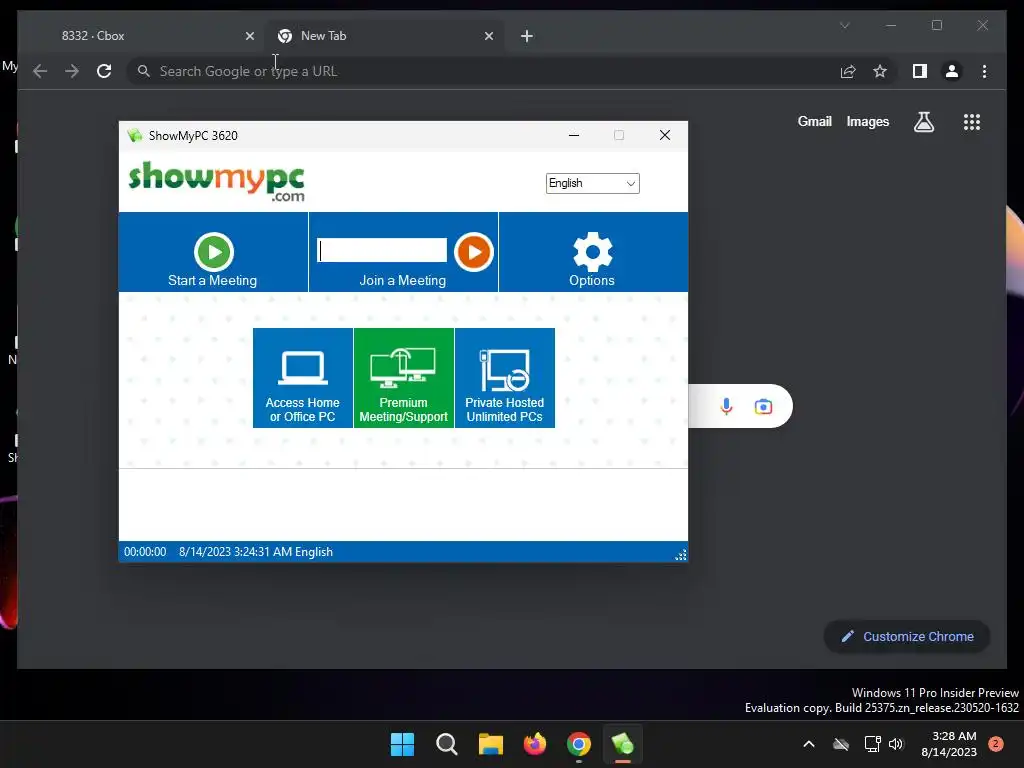Select ShowMyPC in the taskbar
This screenshot has height=768, width=1024.
[623, 744]
